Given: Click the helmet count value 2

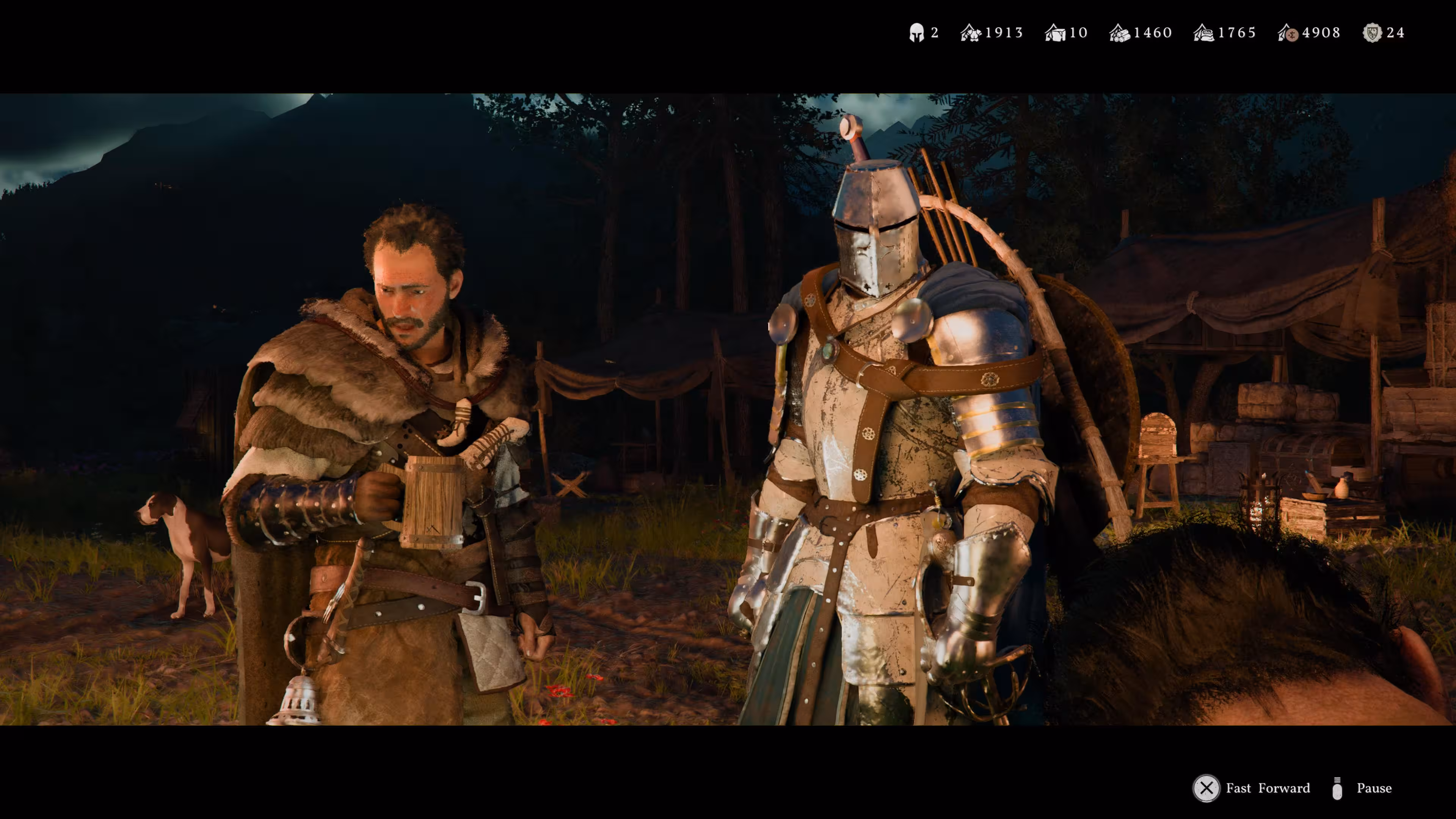Looking at the screenshot, I should coord(935,33).
